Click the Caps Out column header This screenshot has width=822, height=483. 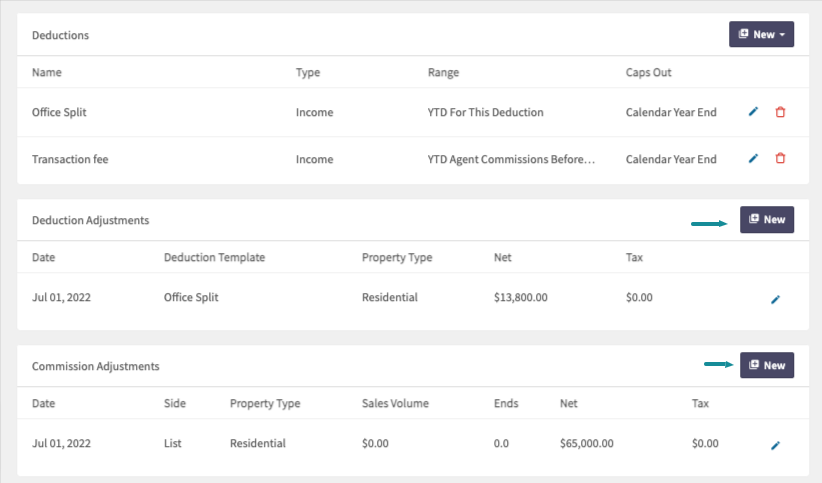point(648,72)
